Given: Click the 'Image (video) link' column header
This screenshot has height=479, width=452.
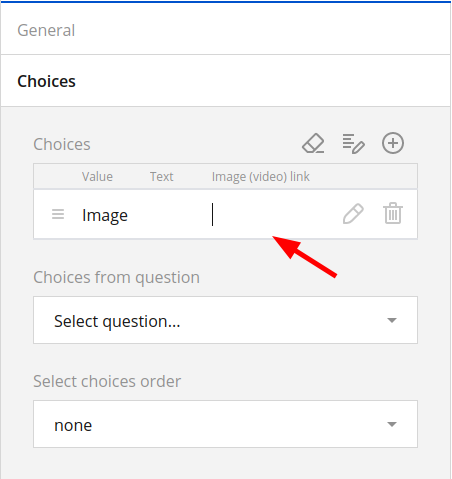Looking at the screenshot, I should (261, 177).
